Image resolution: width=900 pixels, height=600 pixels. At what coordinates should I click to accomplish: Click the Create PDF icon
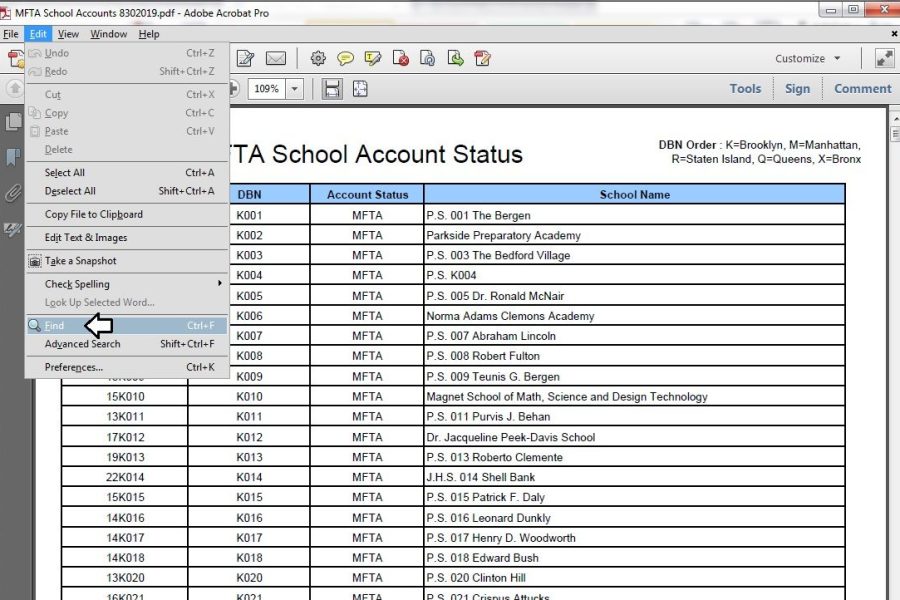pyautogui.click(x=15, y=59)
